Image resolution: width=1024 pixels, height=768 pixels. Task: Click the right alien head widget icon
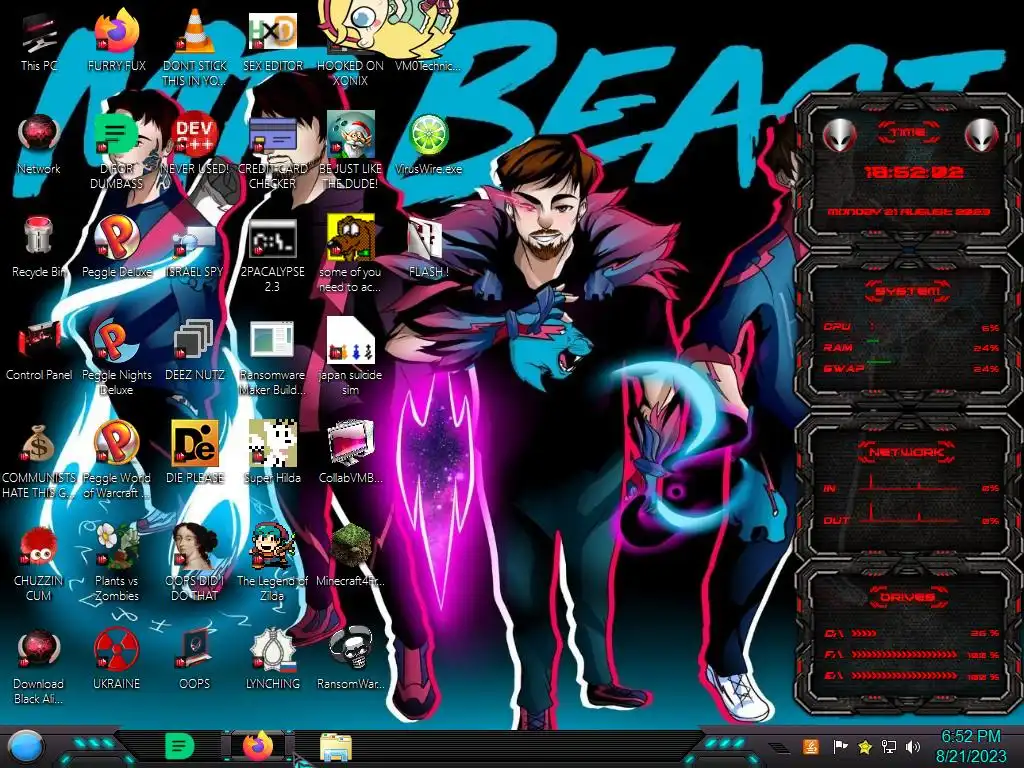(x=981, y=135)
